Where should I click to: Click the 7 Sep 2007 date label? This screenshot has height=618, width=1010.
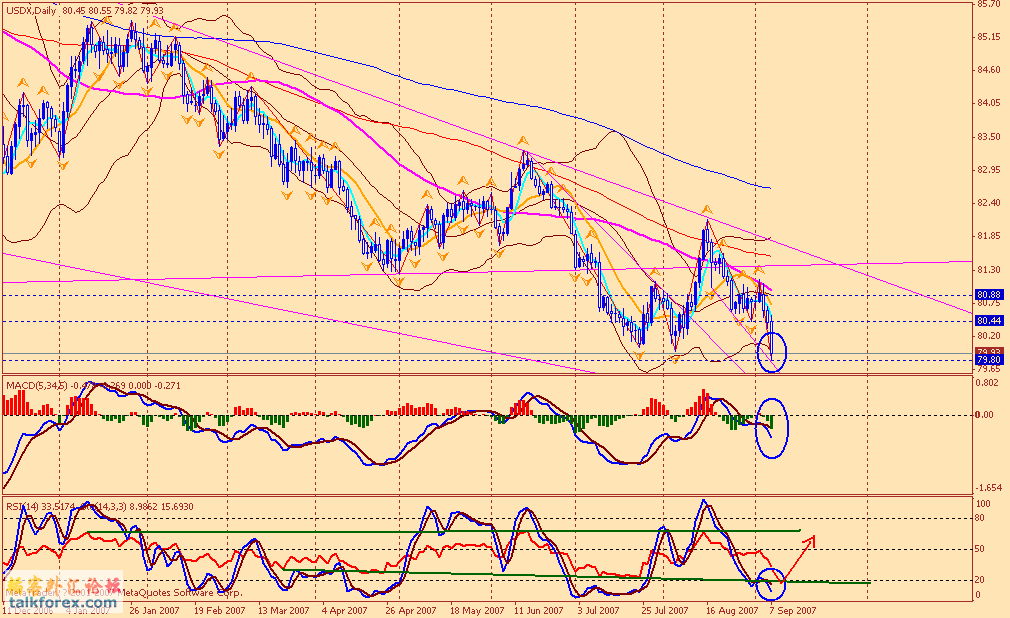(x=793, y=610)
